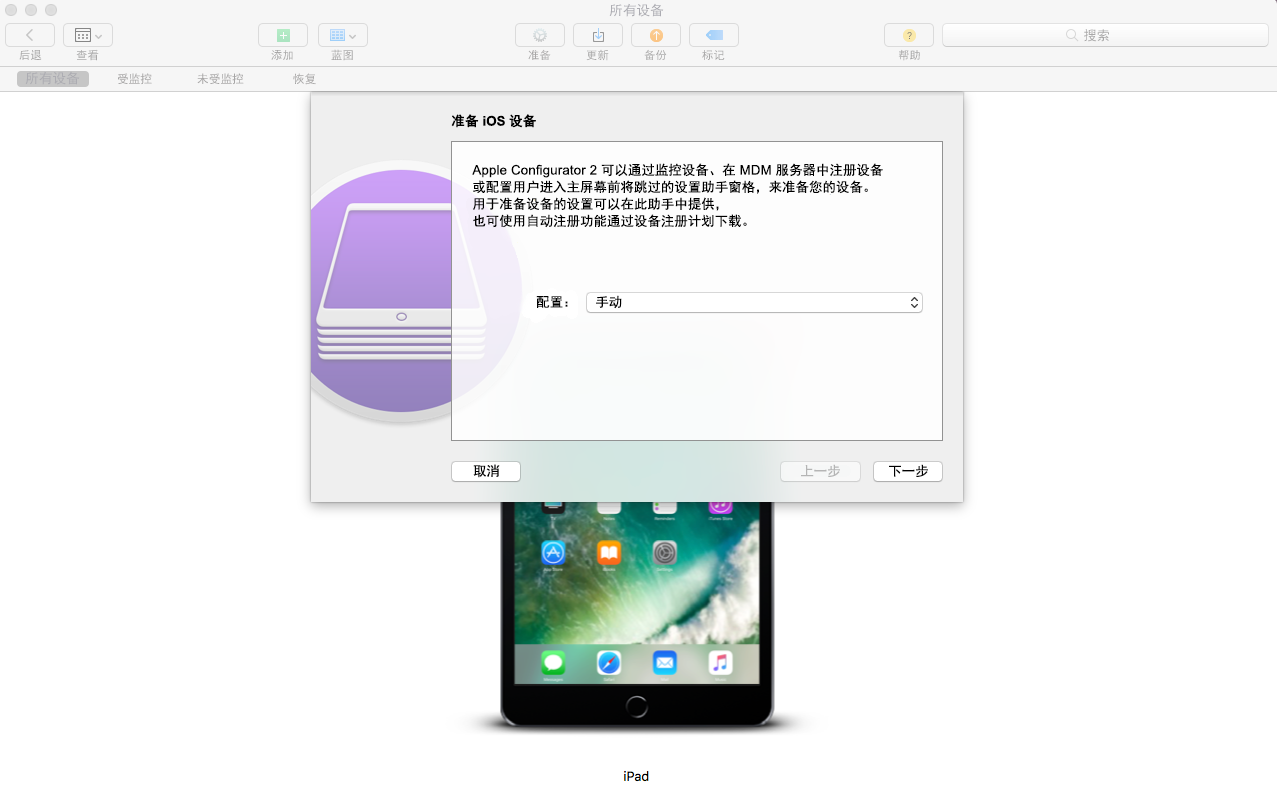The width and height of the screenshot is (1277, 788).
Task: Expand the 蓝图 blueprints dropdown
Action: click(343, 35)
